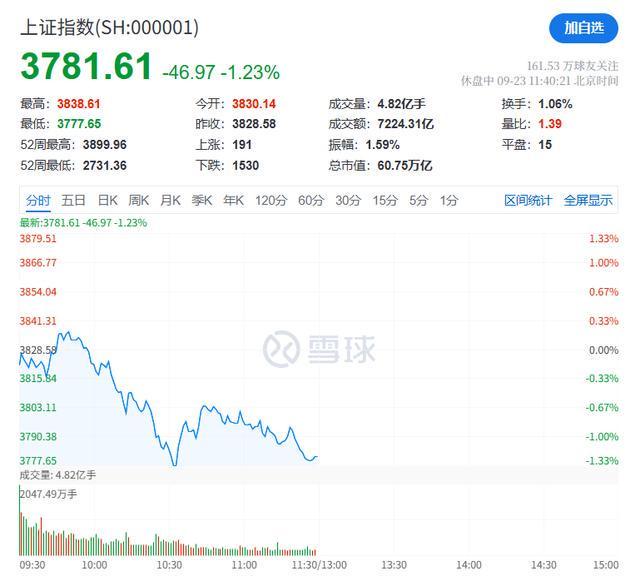Click the 全屏显示 fullscreen link

588,200
